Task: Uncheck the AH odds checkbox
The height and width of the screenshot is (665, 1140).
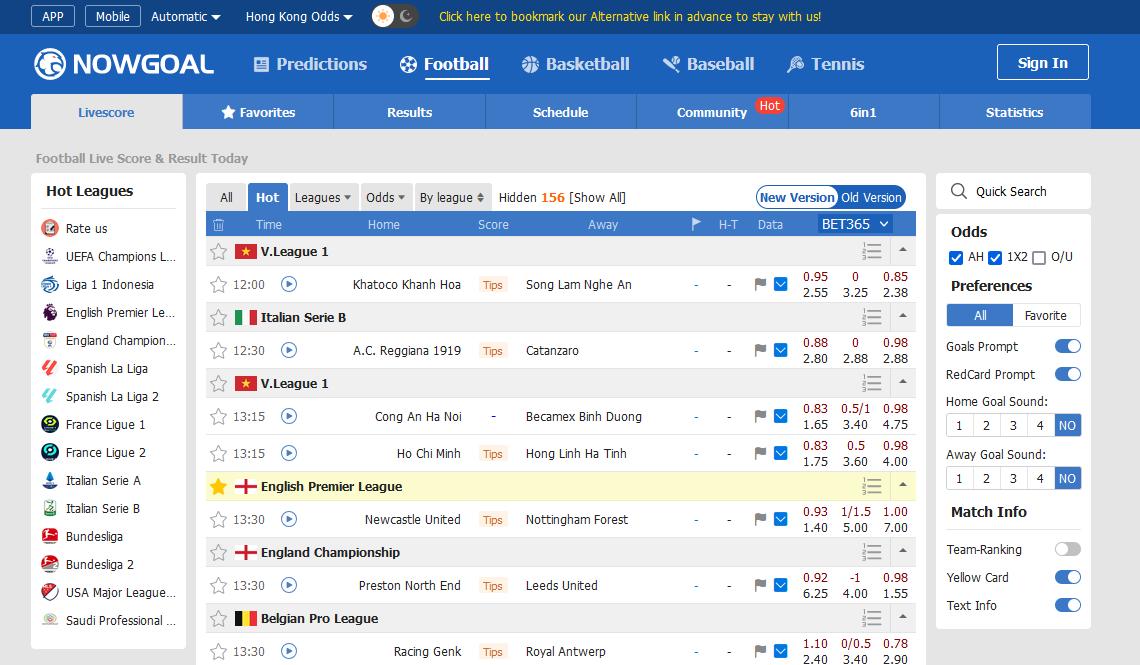Action: coord(956,257)
